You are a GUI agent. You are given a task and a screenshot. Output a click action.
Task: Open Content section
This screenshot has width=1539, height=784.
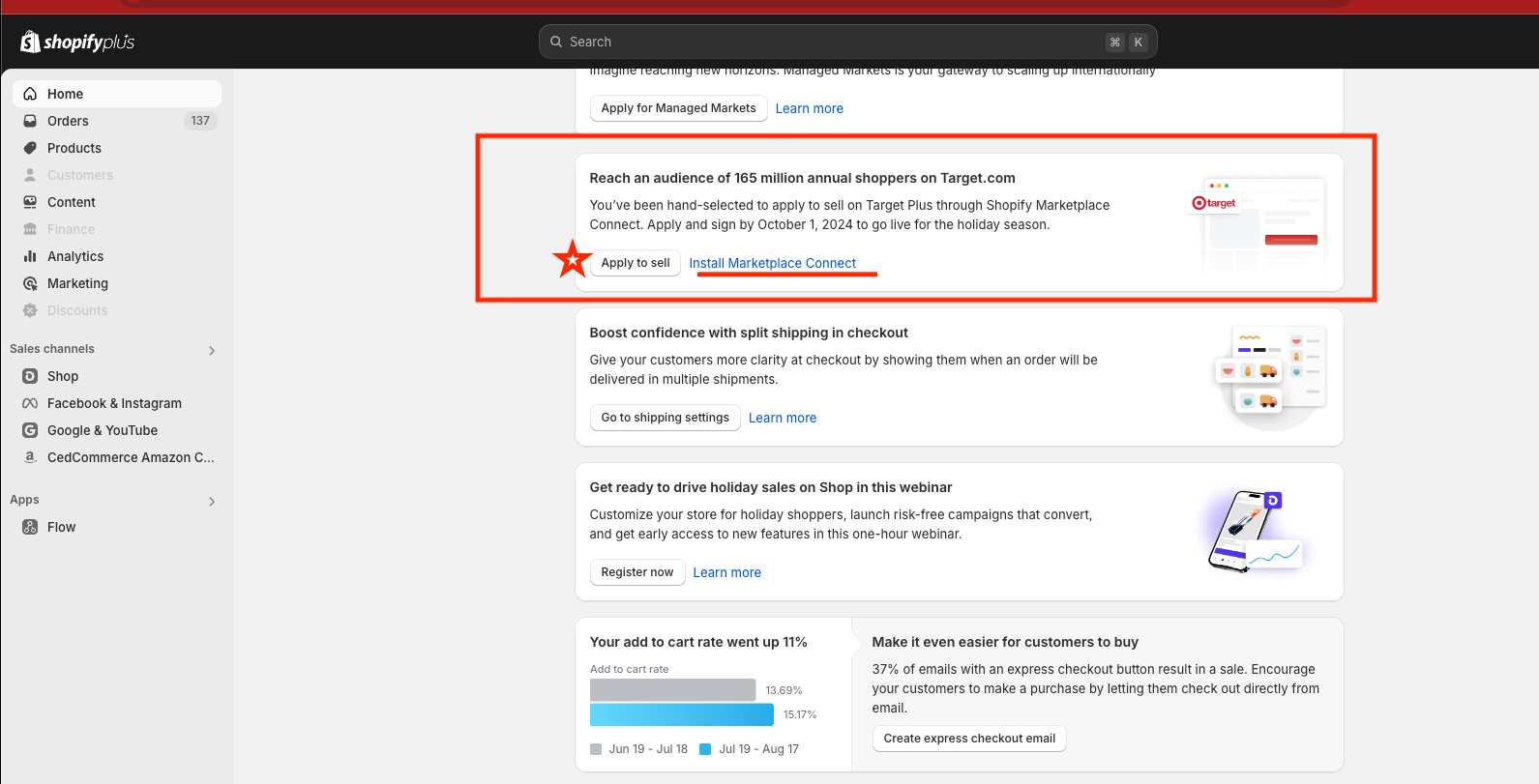tap(117, 202)
